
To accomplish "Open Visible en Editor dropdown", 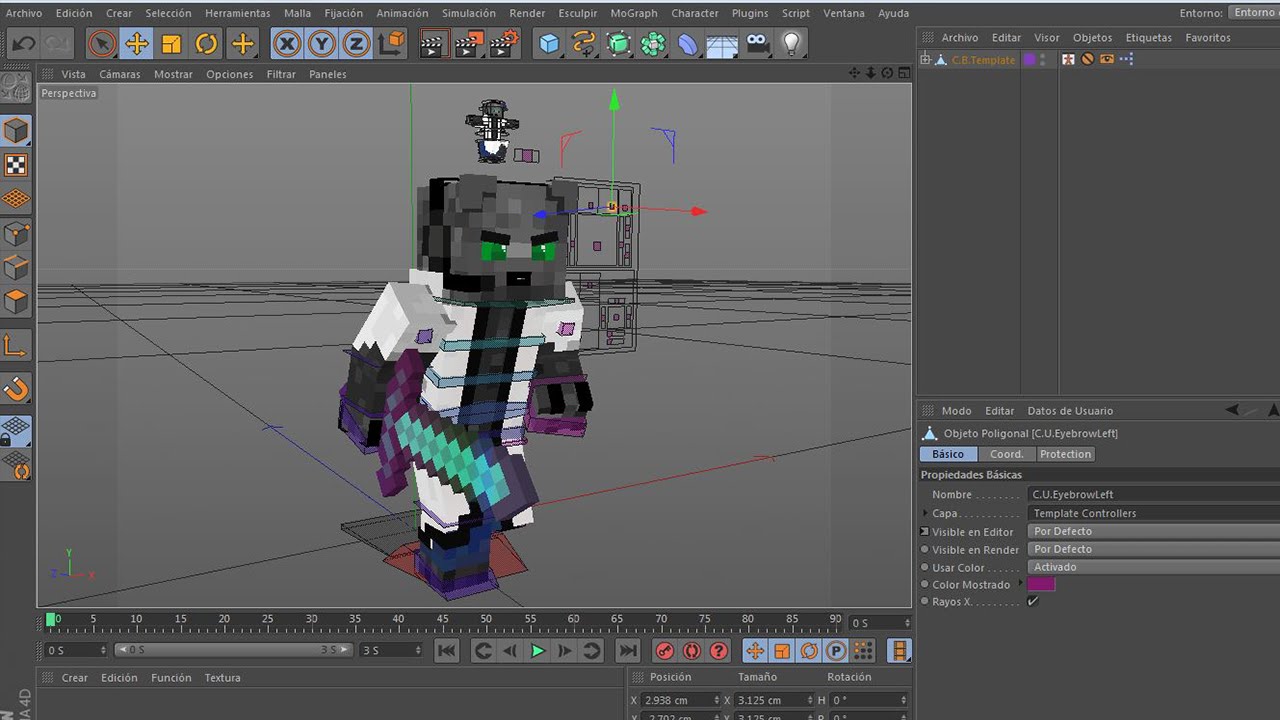I will (1154, 531).
